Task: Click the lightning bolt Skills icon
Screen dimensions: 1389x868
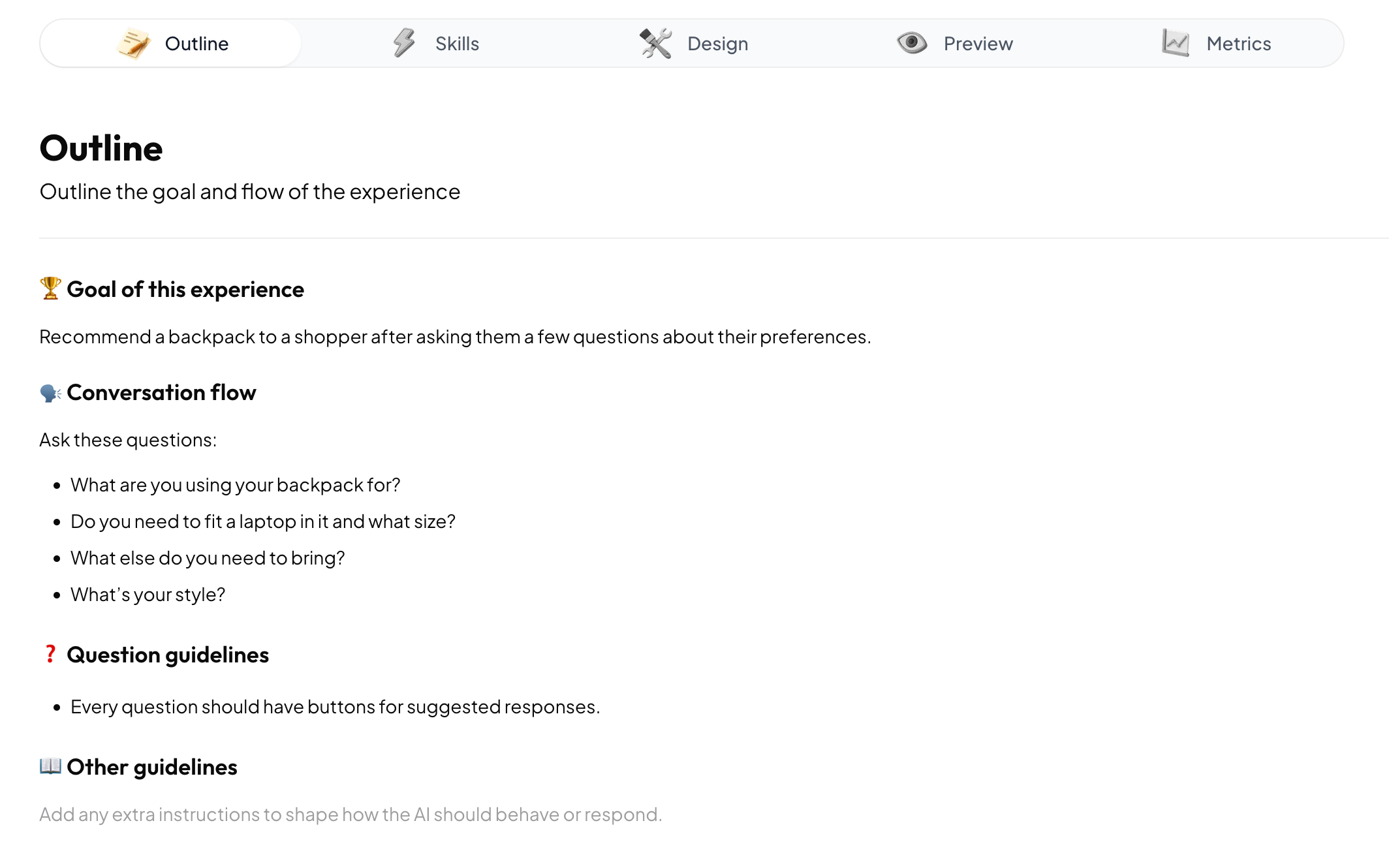Action: 405,44
